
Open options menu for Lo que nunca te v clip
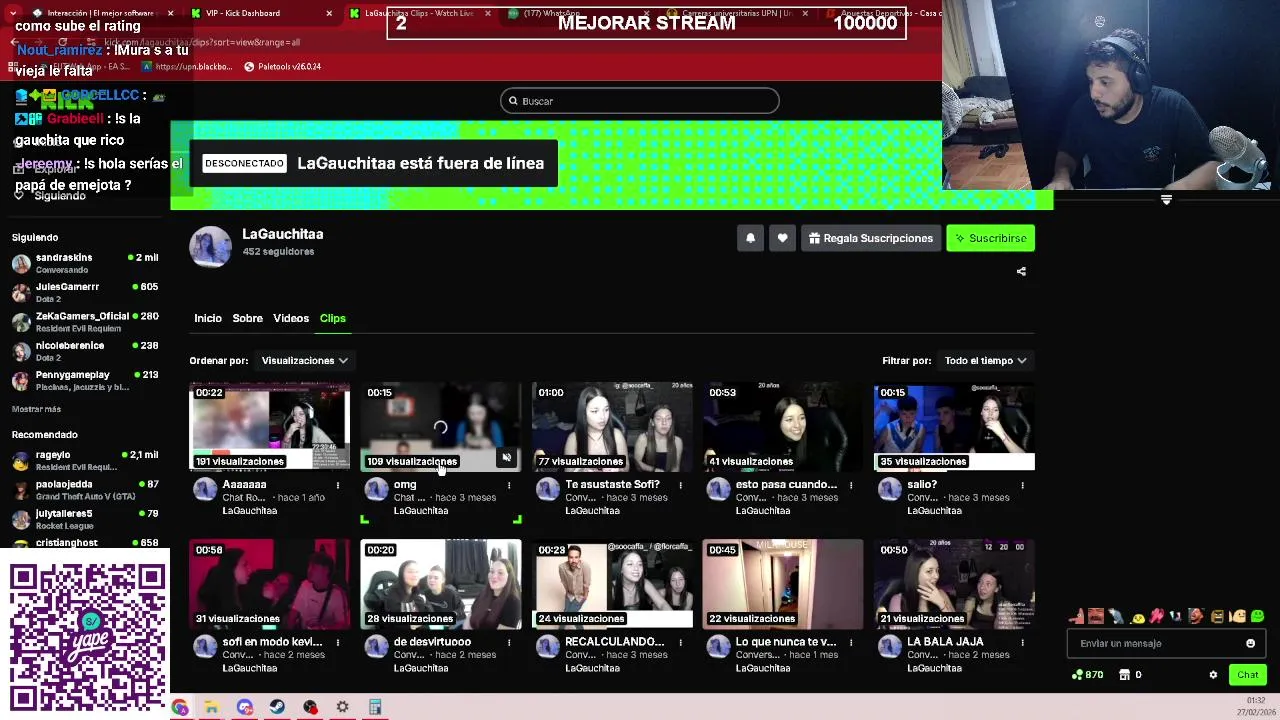(x=851, y=642)
